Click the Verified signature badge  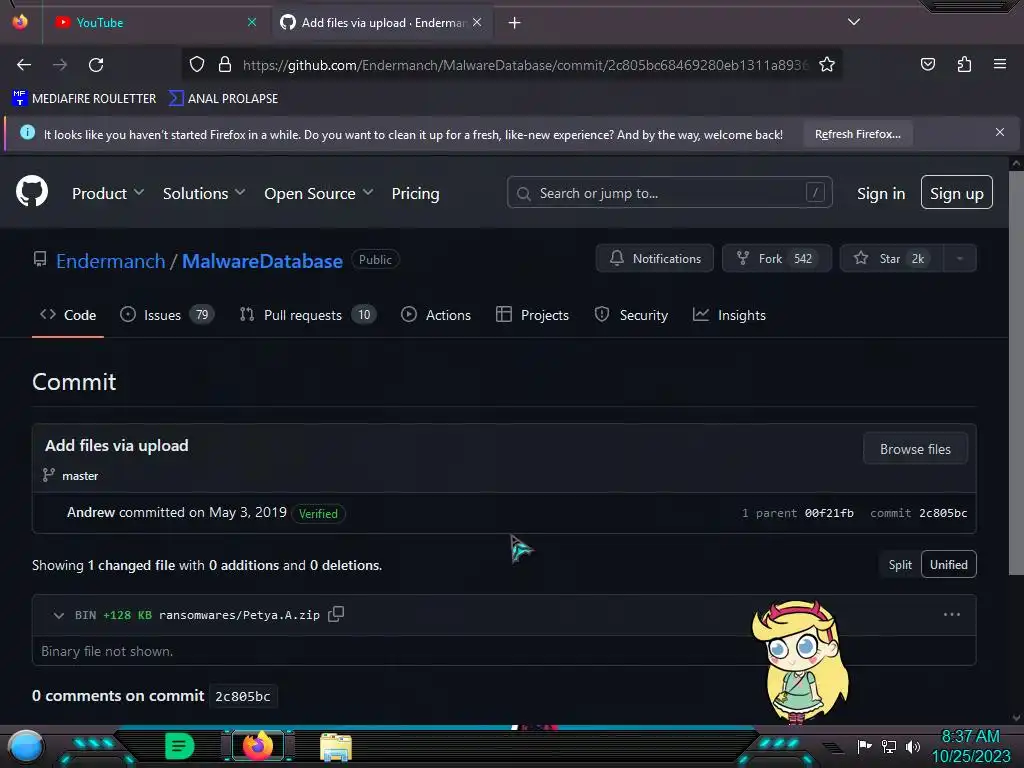318,514
